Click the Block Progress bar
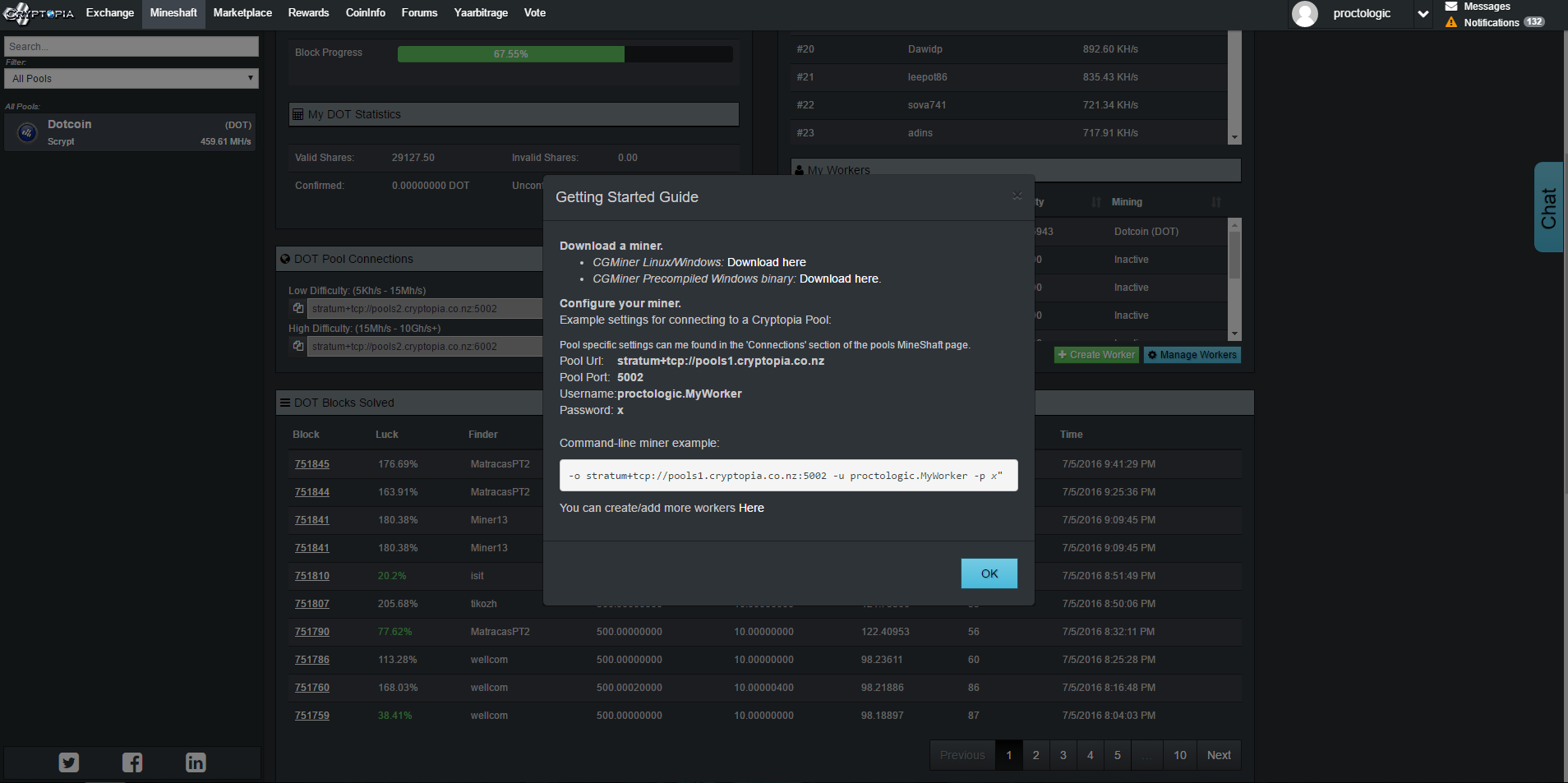The height and width of the screenshot is (783, 1568). (565, 54)
